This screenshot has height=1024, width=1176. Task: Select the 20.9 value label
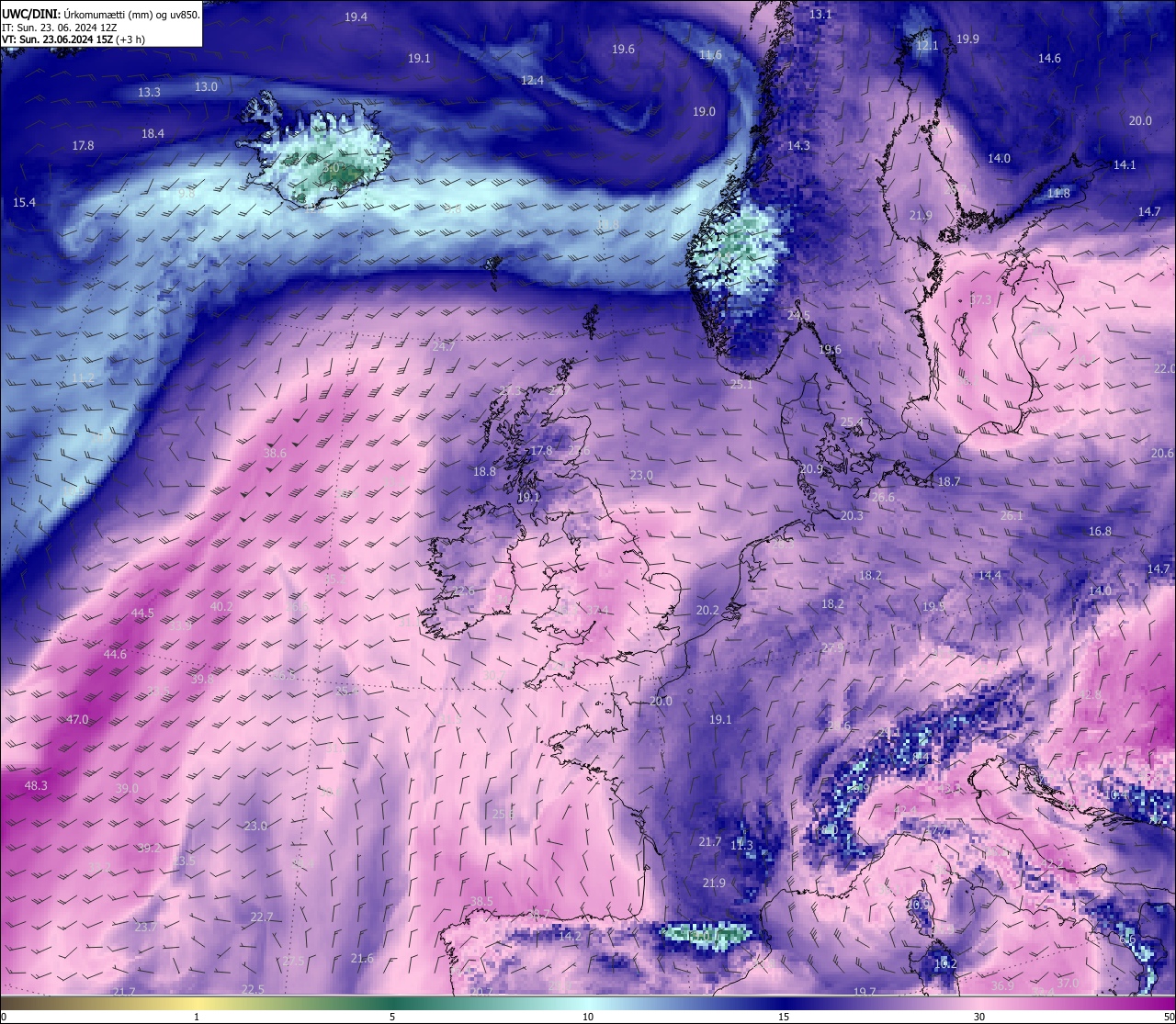[811, 469]
